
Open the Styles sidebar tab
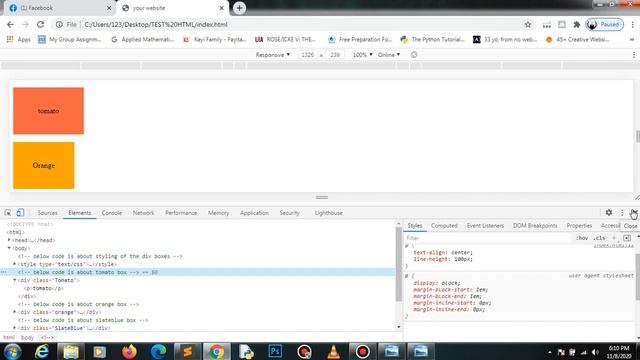click(415, 226)
